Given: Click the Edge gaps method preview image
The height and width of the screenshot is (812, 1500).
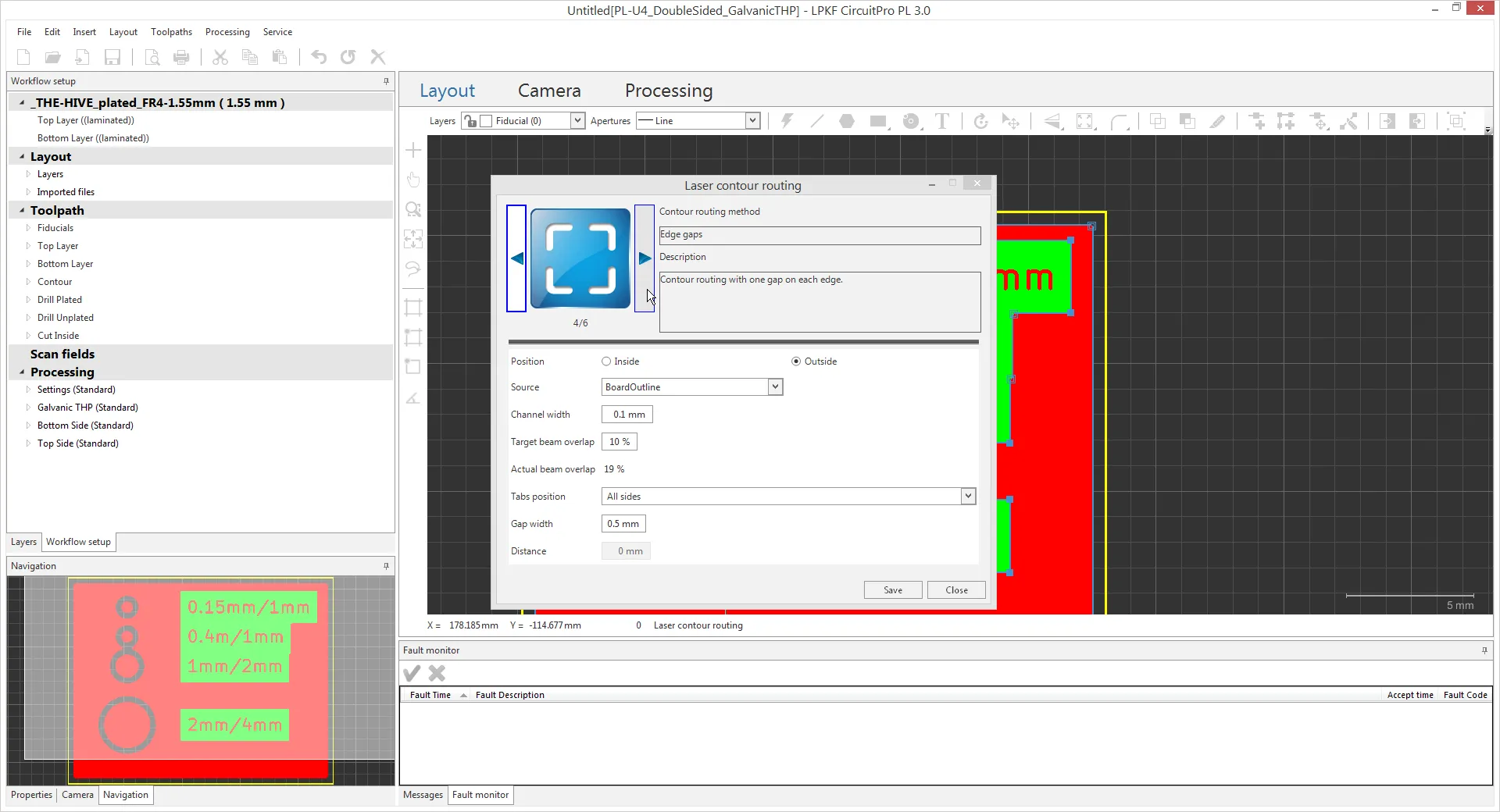Looking at the screenshot, I should pyautogui.click(x=580, y=258).
